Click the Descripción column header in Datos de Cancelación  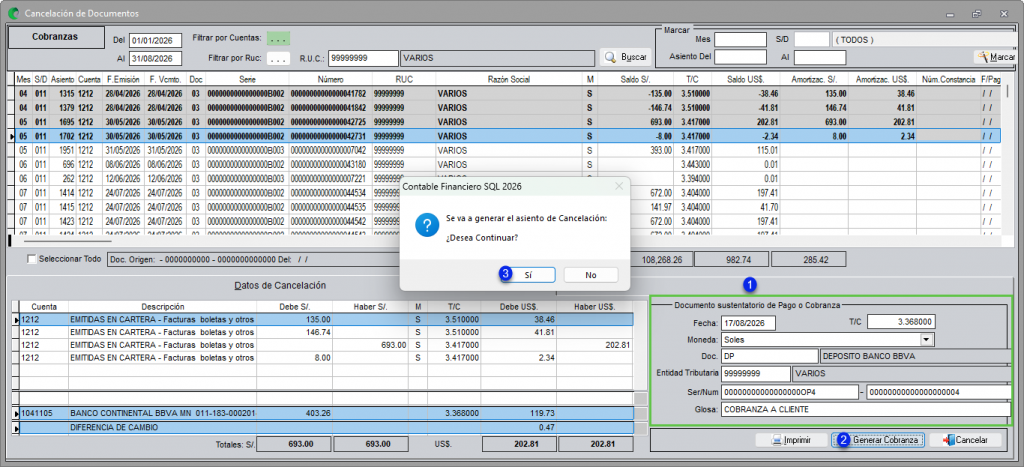(x=163, y=306)
